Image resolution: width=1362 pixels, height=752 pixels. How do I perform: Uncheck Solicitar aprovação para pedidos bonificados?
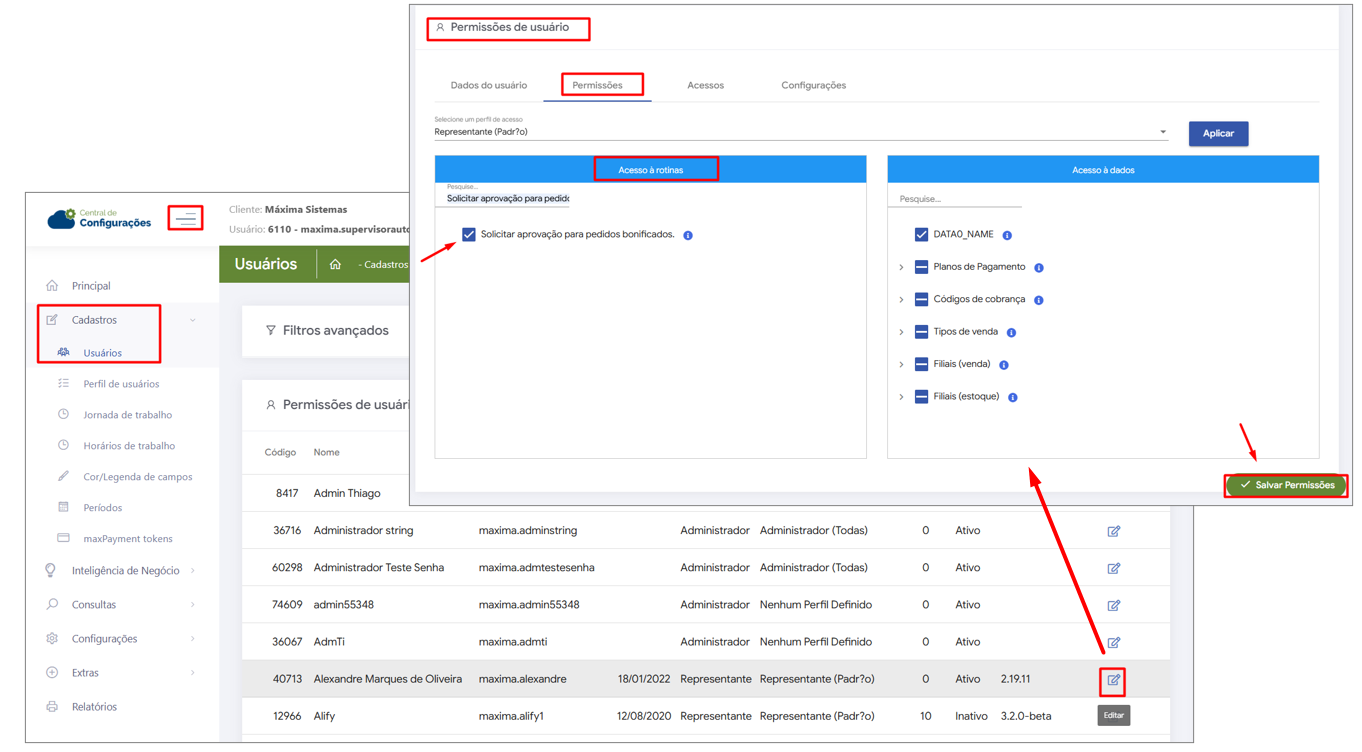(x=469, y=234)
